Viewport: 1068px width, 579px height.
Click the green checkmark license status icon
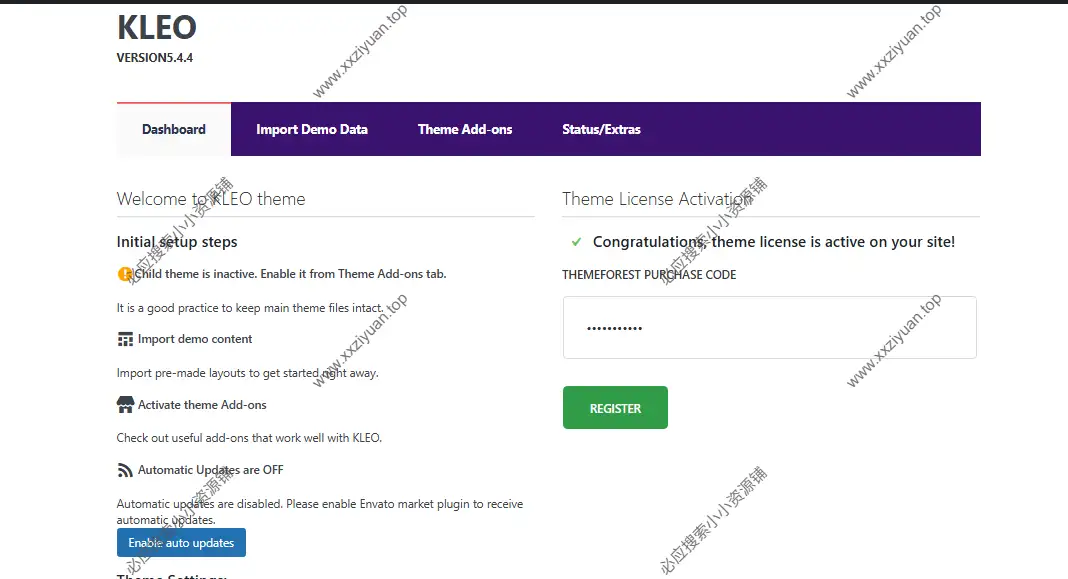pos(576,242)
